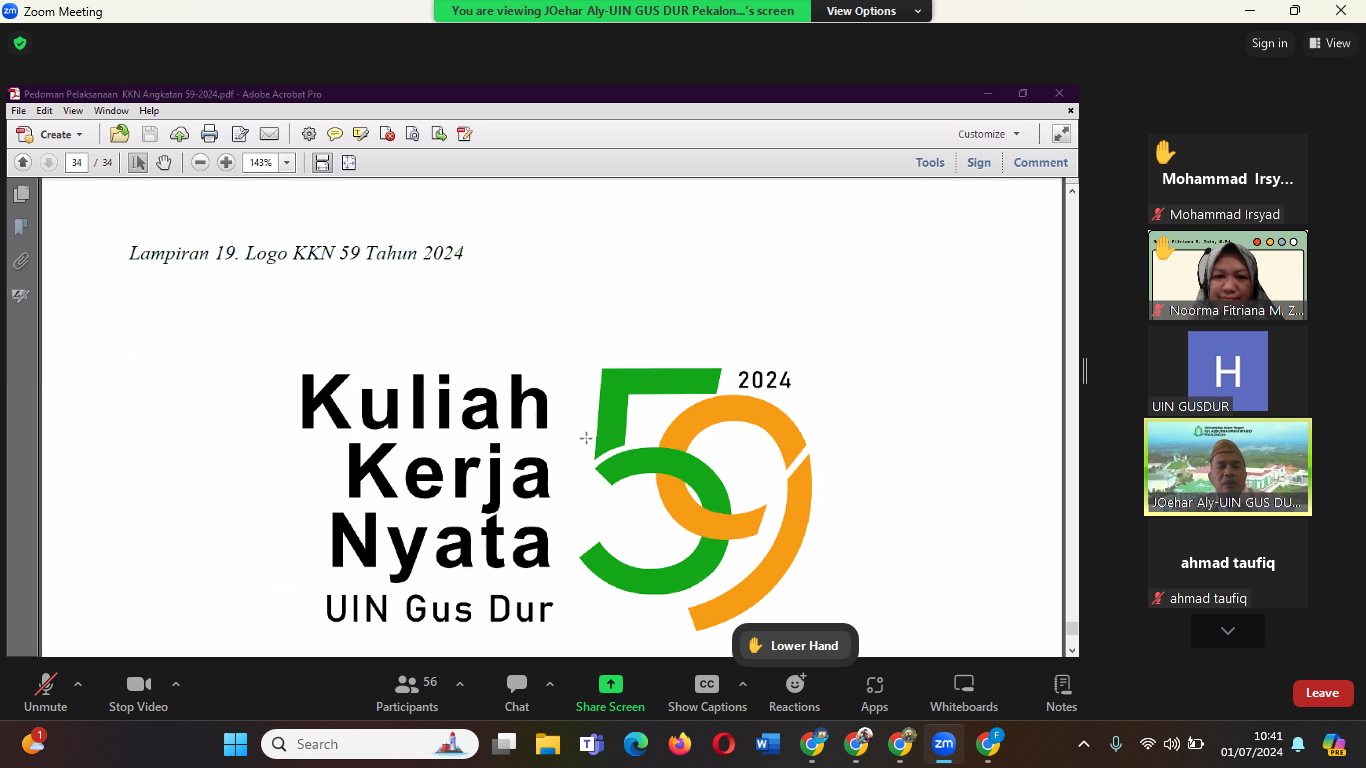Open Acrobat Help menu
This screenshot has width=1366, height=768.
pyautogui.click(x=149, y=111)
